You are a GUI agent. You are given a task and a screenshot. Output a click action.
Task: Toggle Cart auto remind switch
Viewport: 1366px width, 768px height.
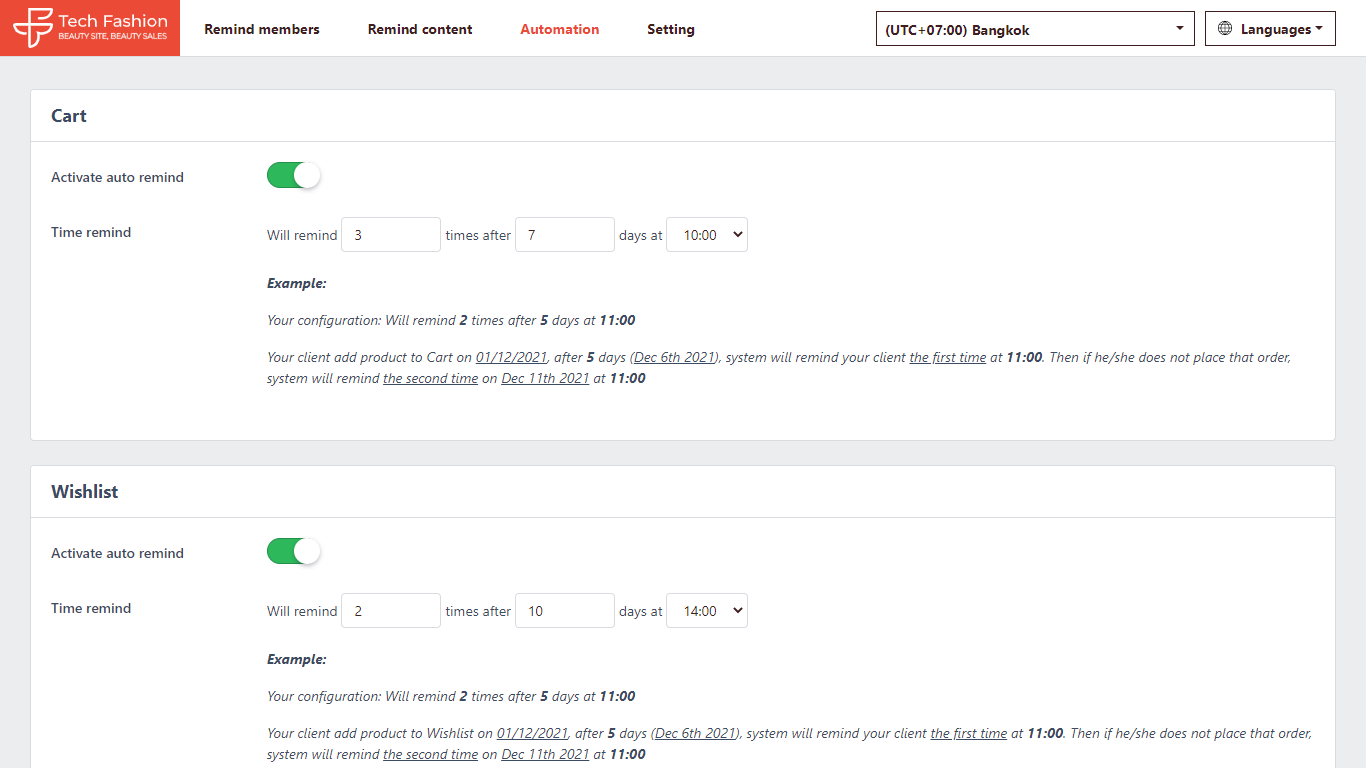(293, 176)
